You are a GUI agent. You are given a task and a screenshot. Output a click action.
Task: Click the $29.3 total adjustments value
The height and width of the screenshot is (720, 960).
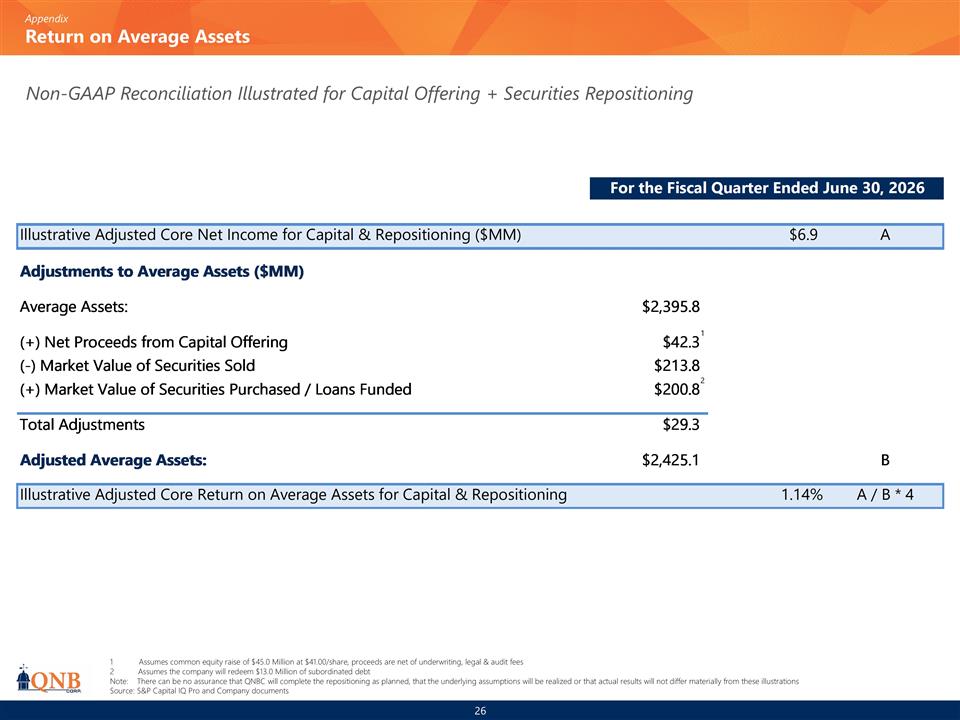pyautogui.click(x=681, y=425)
